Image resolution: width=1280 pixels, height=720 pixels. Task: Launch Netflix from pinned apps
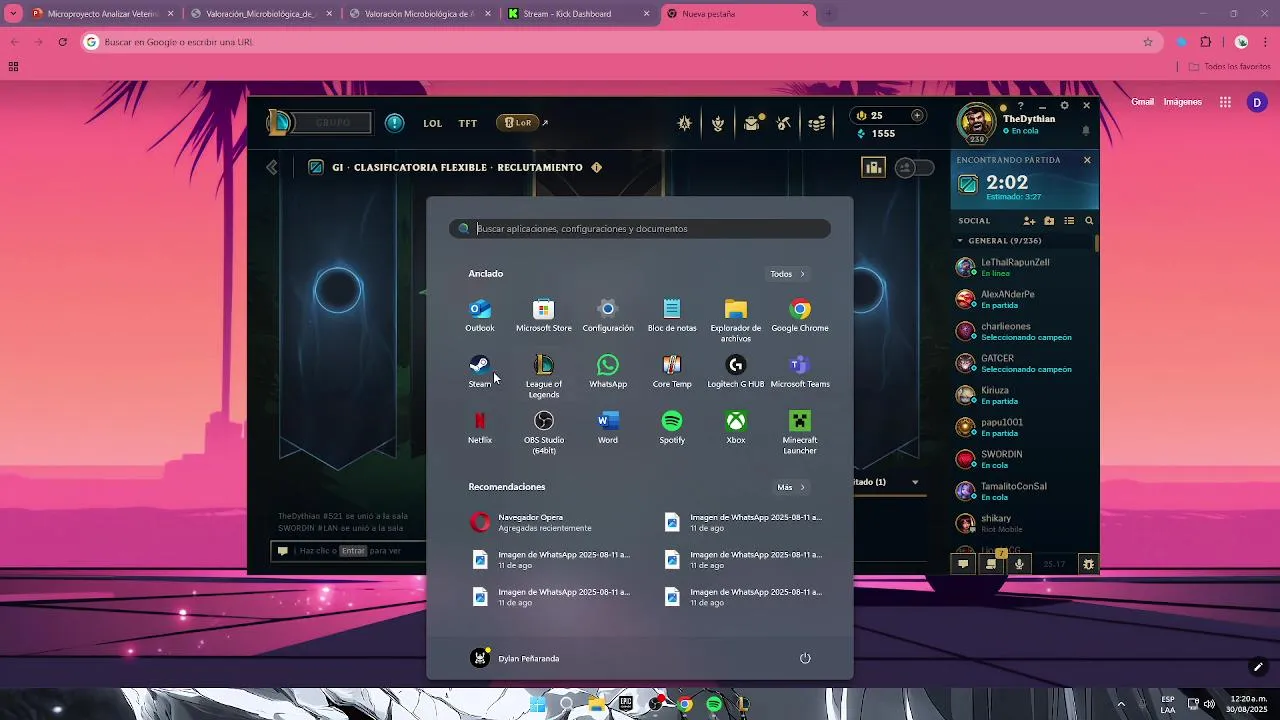(x=480, y=428)
